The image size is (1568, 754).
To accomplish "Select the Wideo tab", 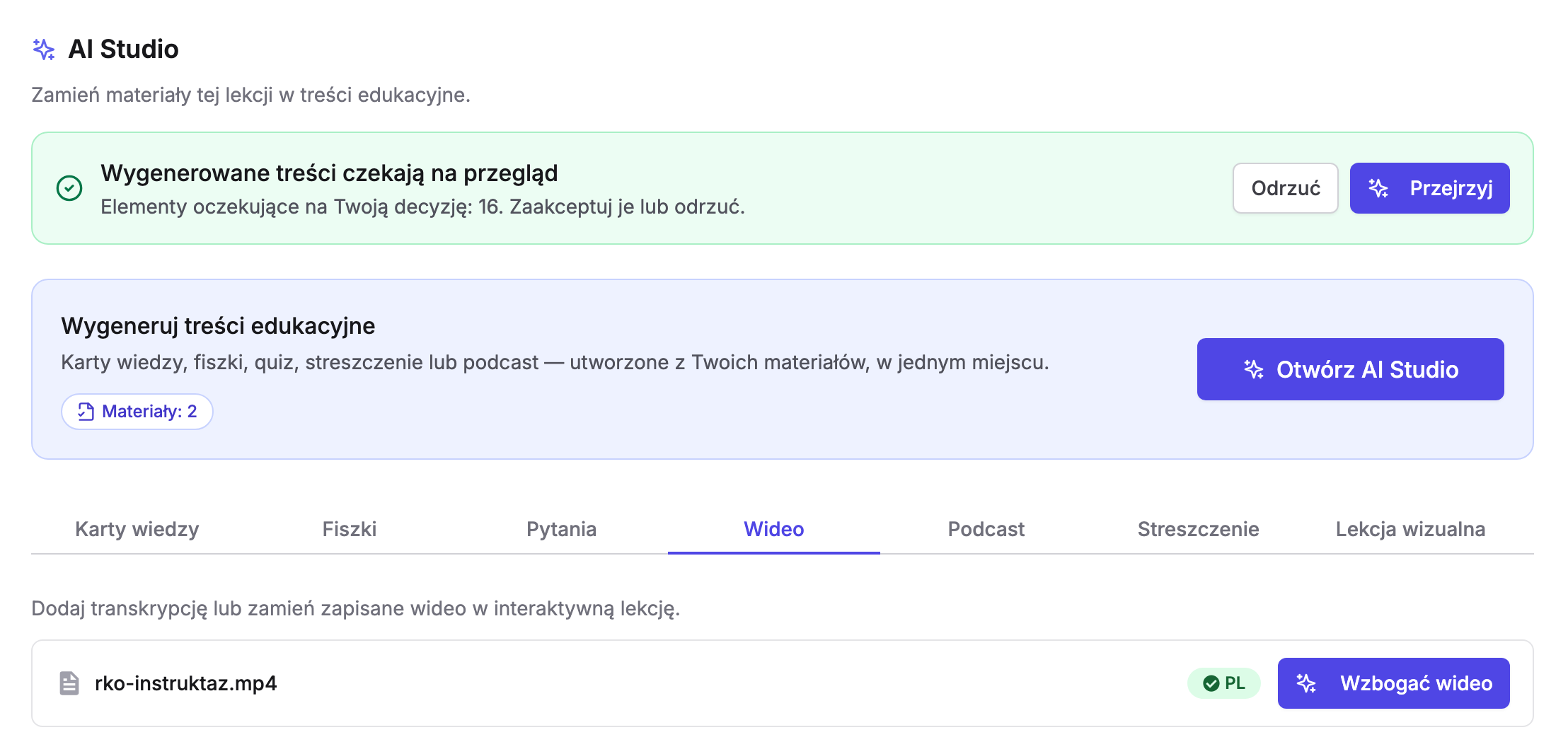I will coord(774,529).
